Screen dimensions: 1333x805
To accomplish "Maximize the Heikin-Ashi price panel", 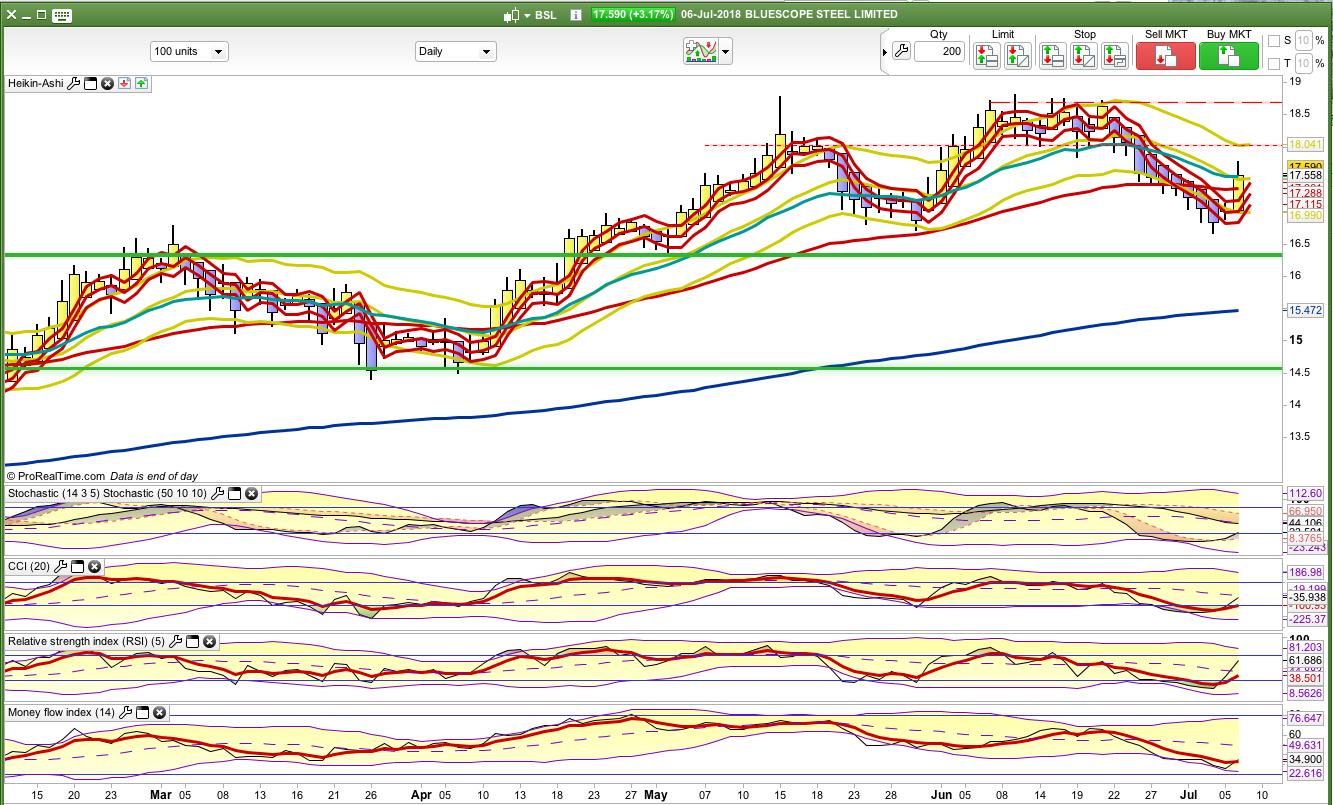I will point(90,84).
